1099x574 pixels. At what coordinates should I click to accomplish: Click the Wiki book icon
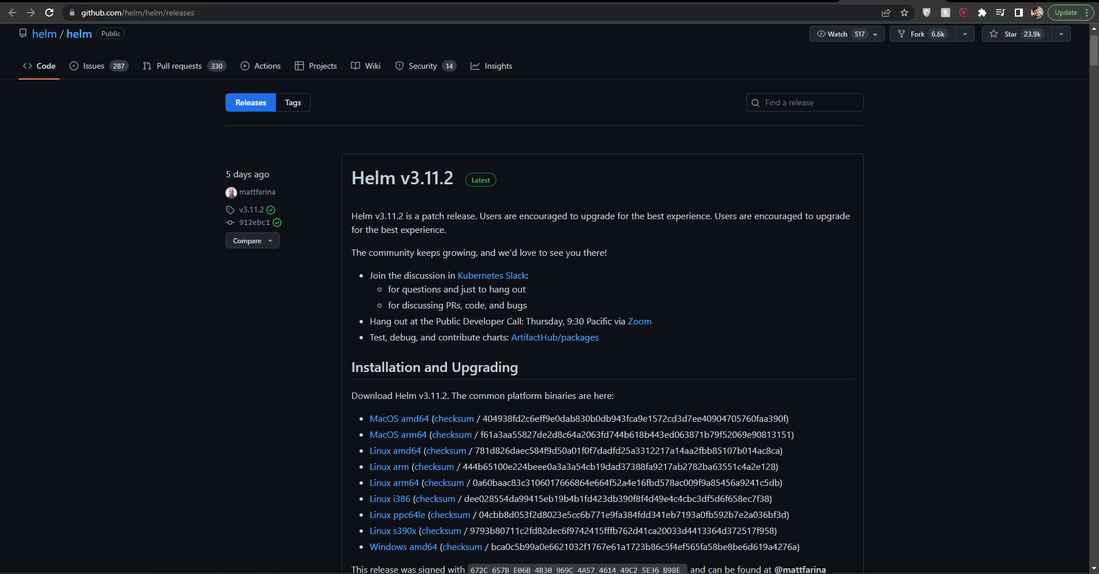355,66
